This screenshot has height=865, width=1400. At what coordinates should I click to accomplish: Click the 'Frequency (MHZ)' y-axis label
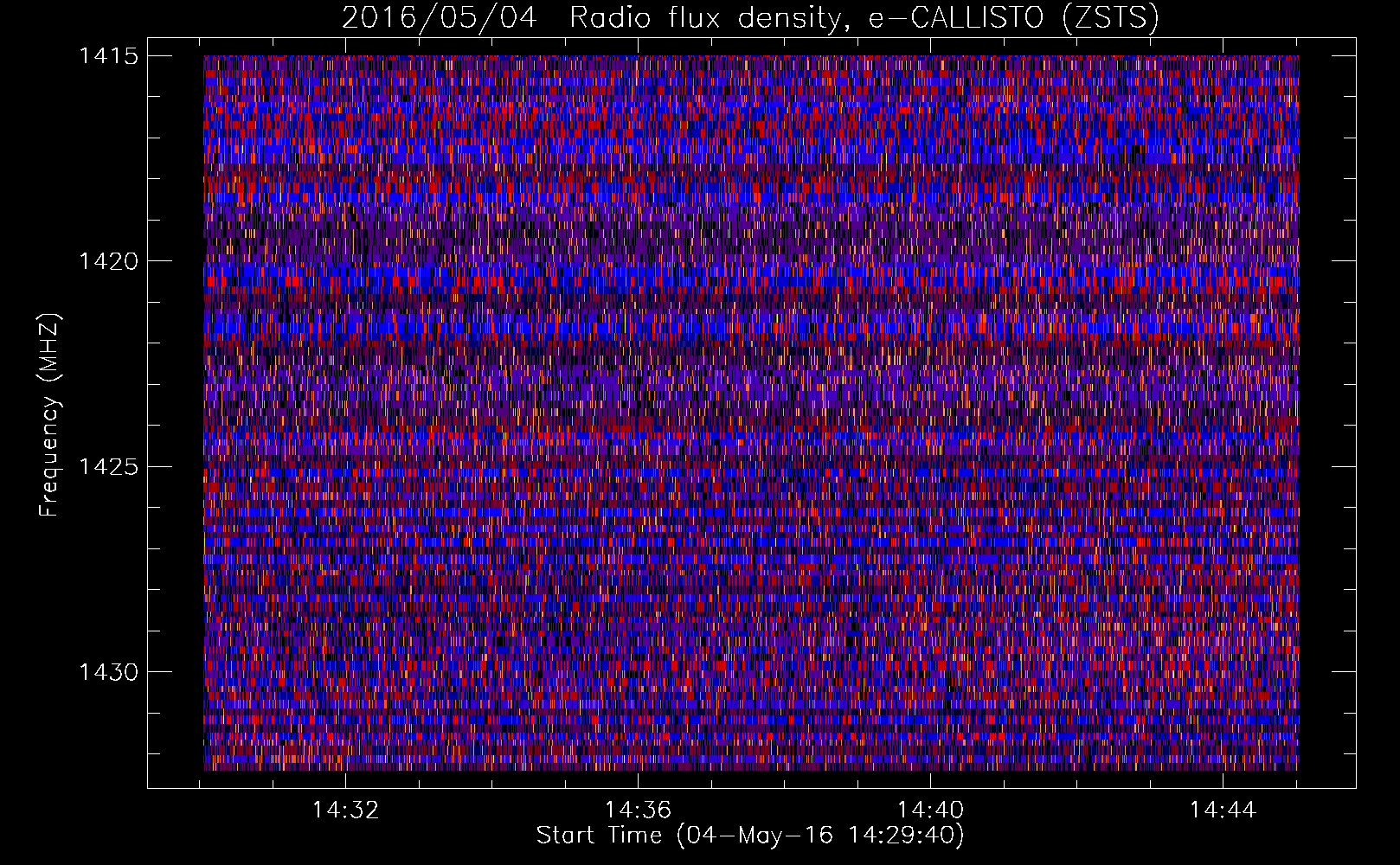pyautogui.click(x=50, y=415)
